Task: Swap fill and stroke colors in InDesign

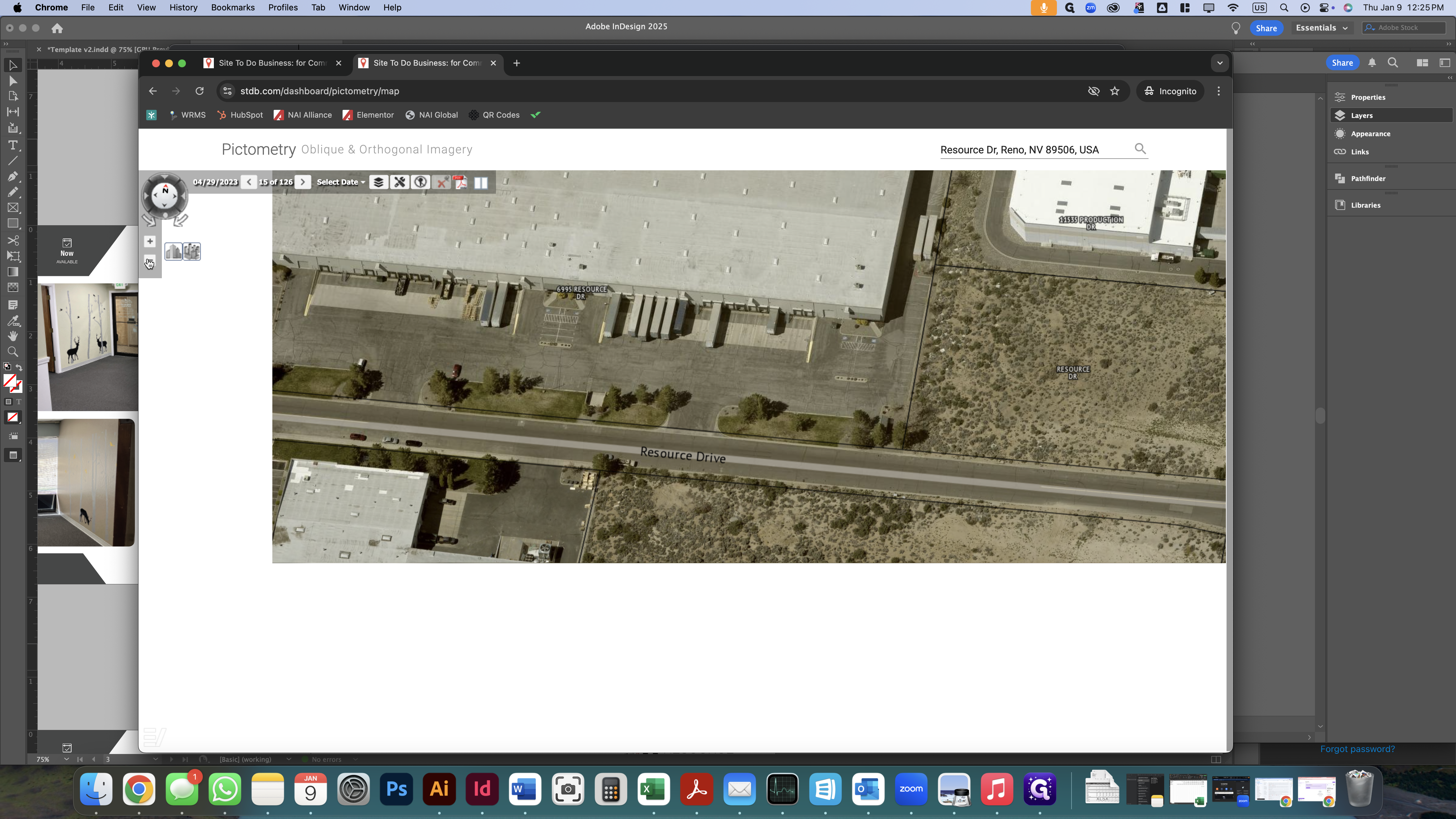Action: coord(19,367)
